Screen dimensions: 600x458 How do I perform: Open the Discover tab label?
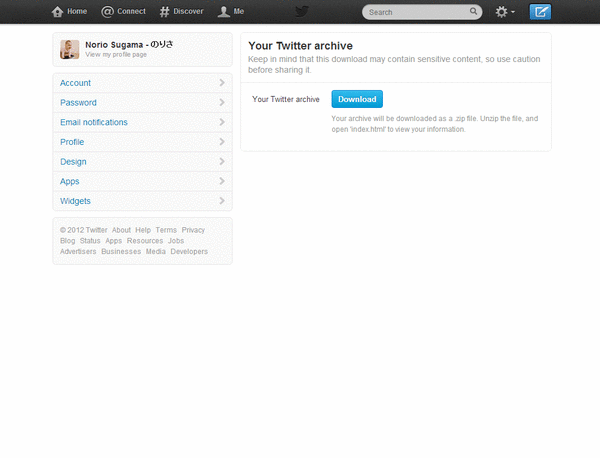click(188, 11)
